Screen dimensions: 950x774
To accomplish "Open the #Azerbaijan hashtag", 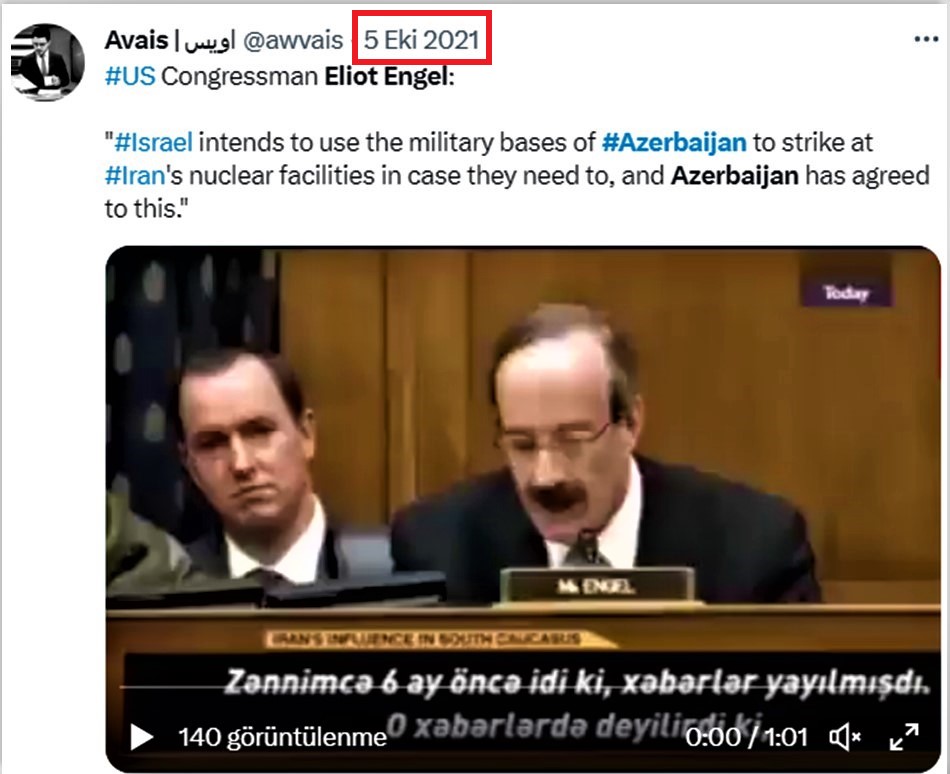I will pos(674,142).
